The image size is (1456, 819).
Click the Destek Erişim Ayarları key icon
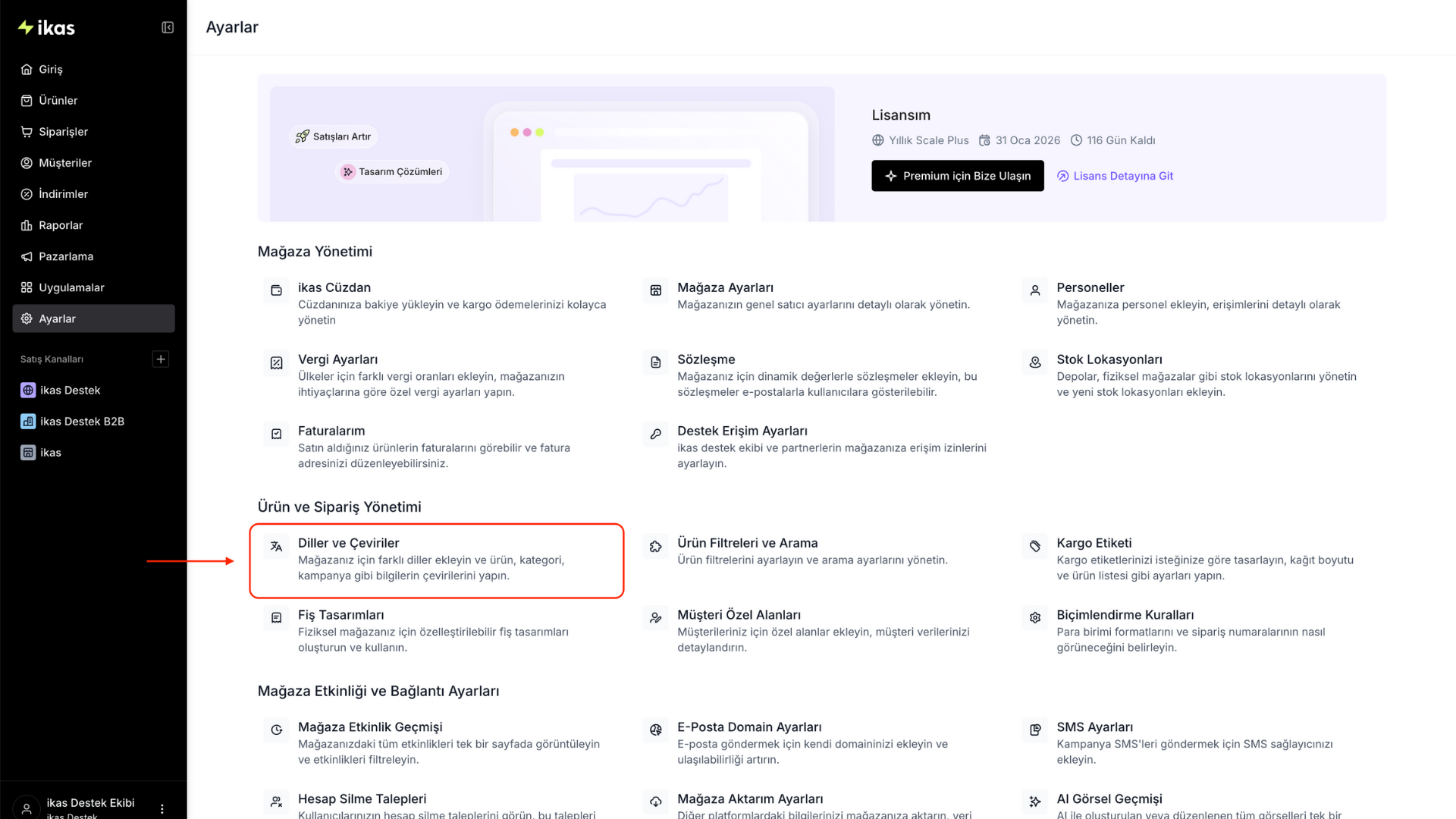pyautogui.click(x=656, y=434)
